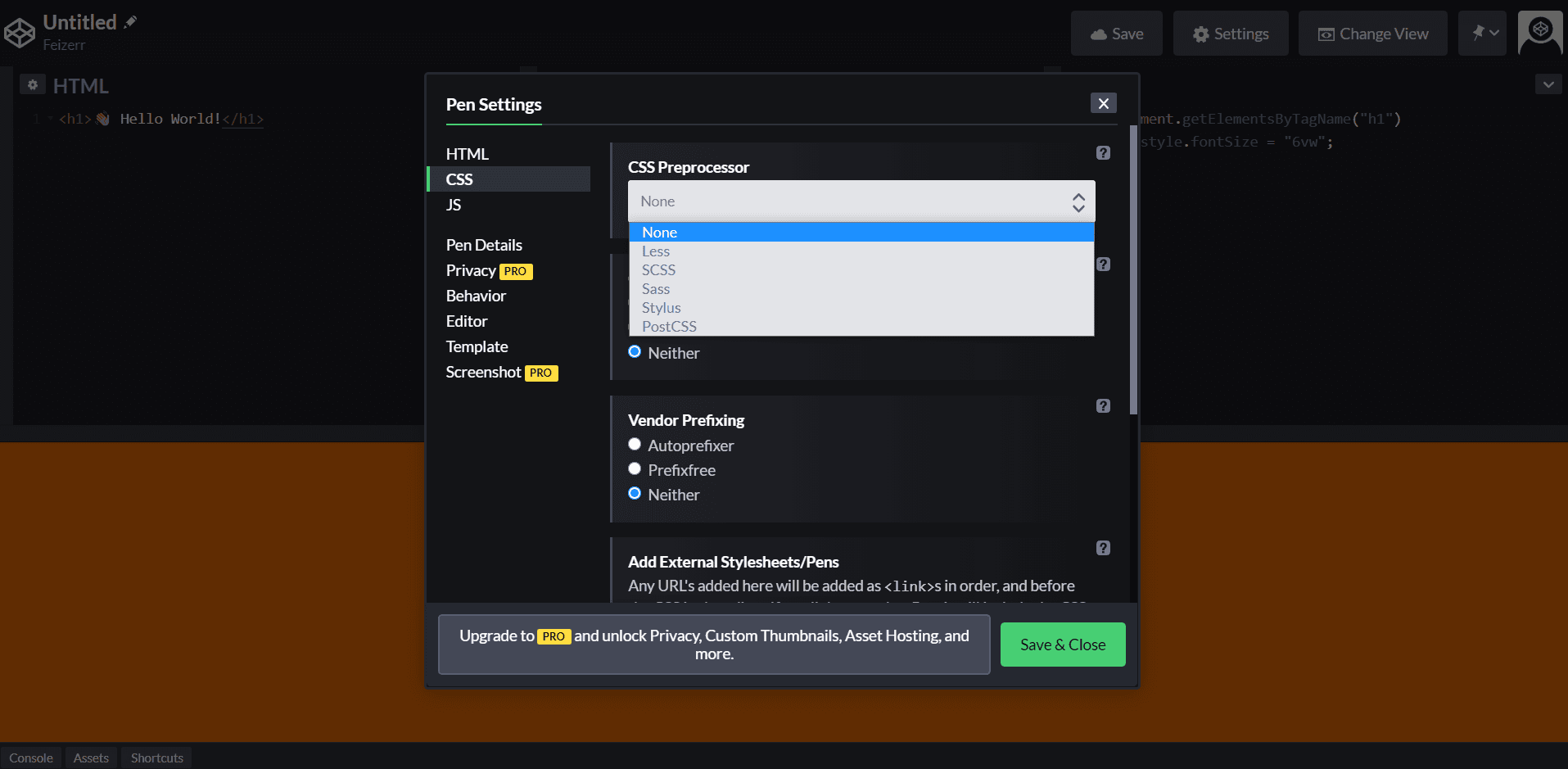This screenshot has height=769, width=1568.
Task: Open the HTML editor gear settings
Action: [x=33, y=84]
